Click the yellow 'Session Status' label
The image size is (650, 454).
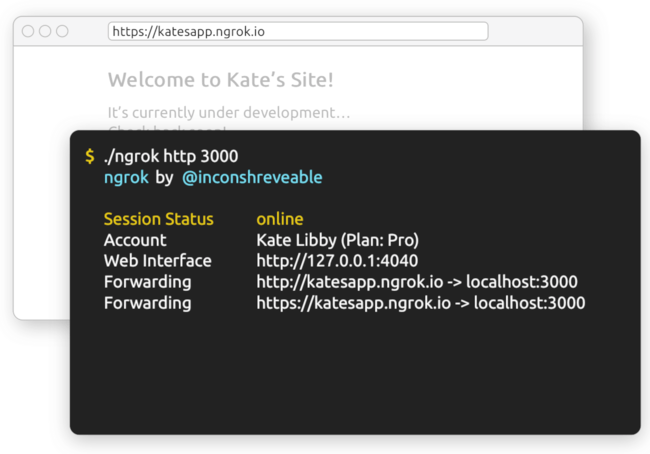(x=158, y=219)
